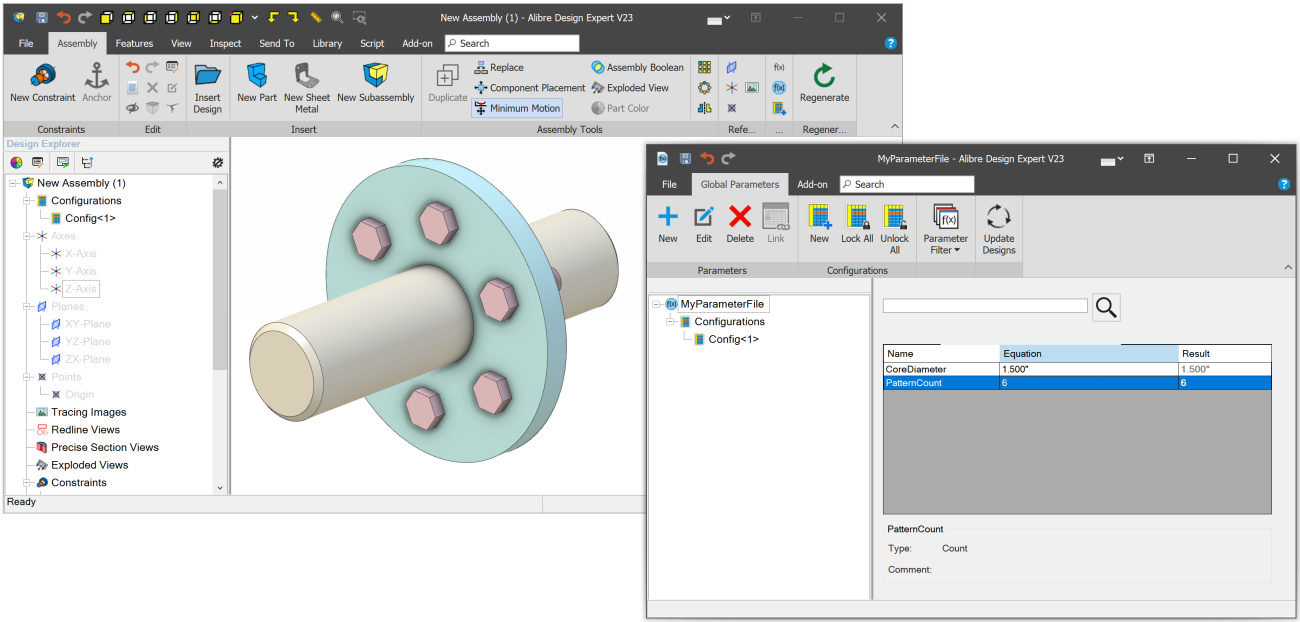Collapse the New Assembly (1) tree node
Image resolution: width=1300 pixels, height=622 pixels.
pyautogui.click(x=14, y=183)
